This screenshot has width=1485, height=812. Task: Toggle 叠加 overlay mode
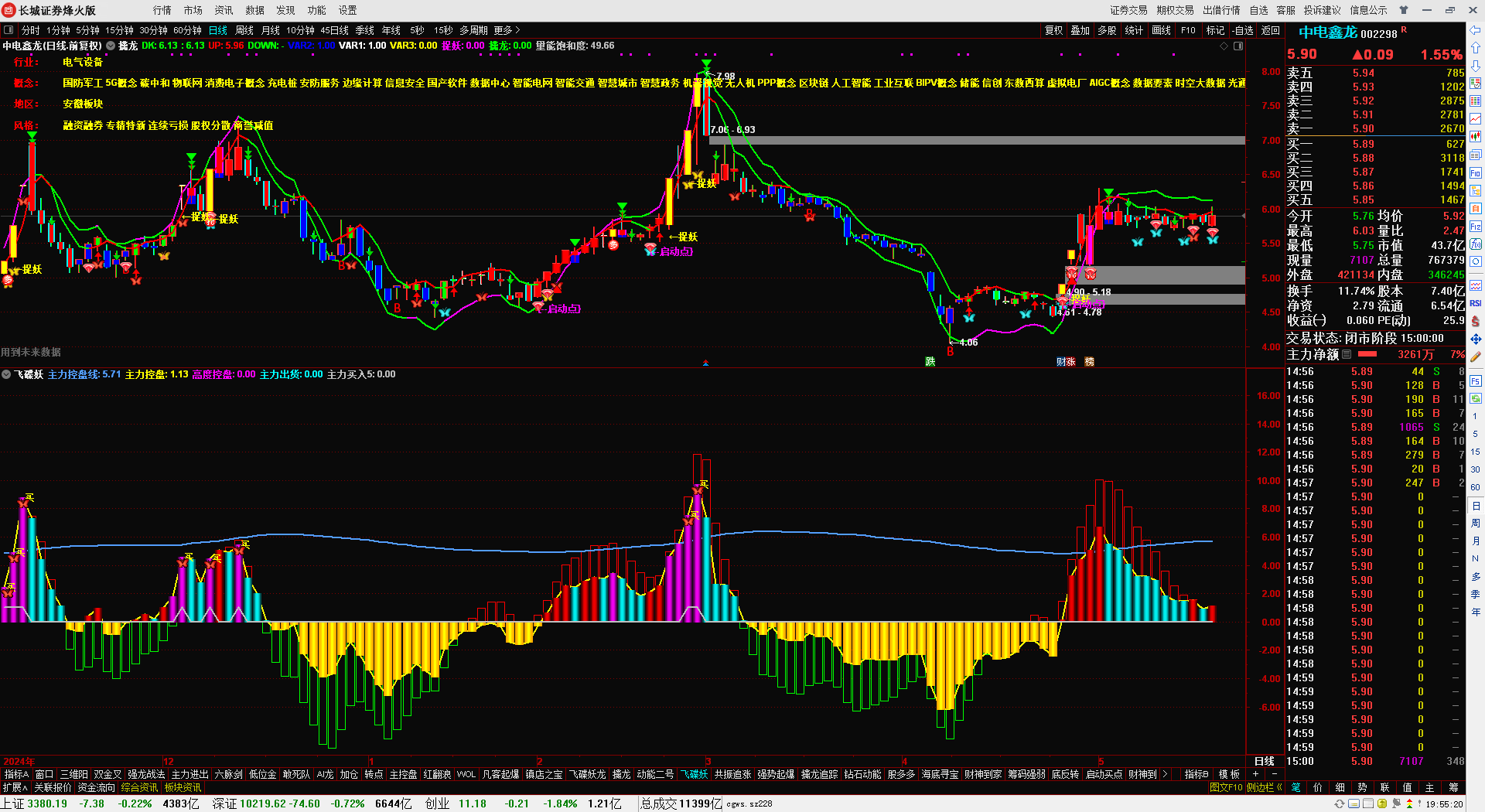pyautogui.click(x=1080, y=30)
